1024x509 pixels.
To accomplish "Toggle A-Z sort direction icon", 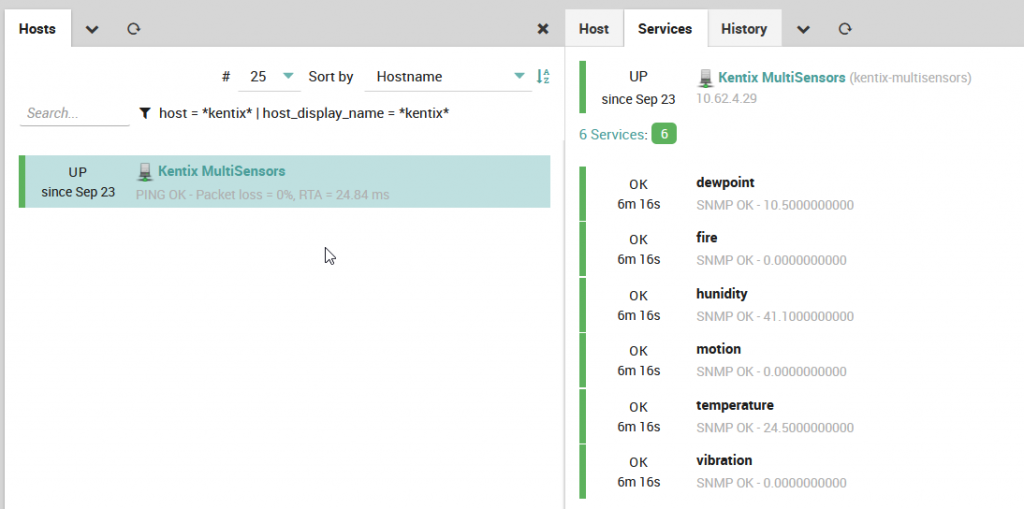I will point(543,76).
